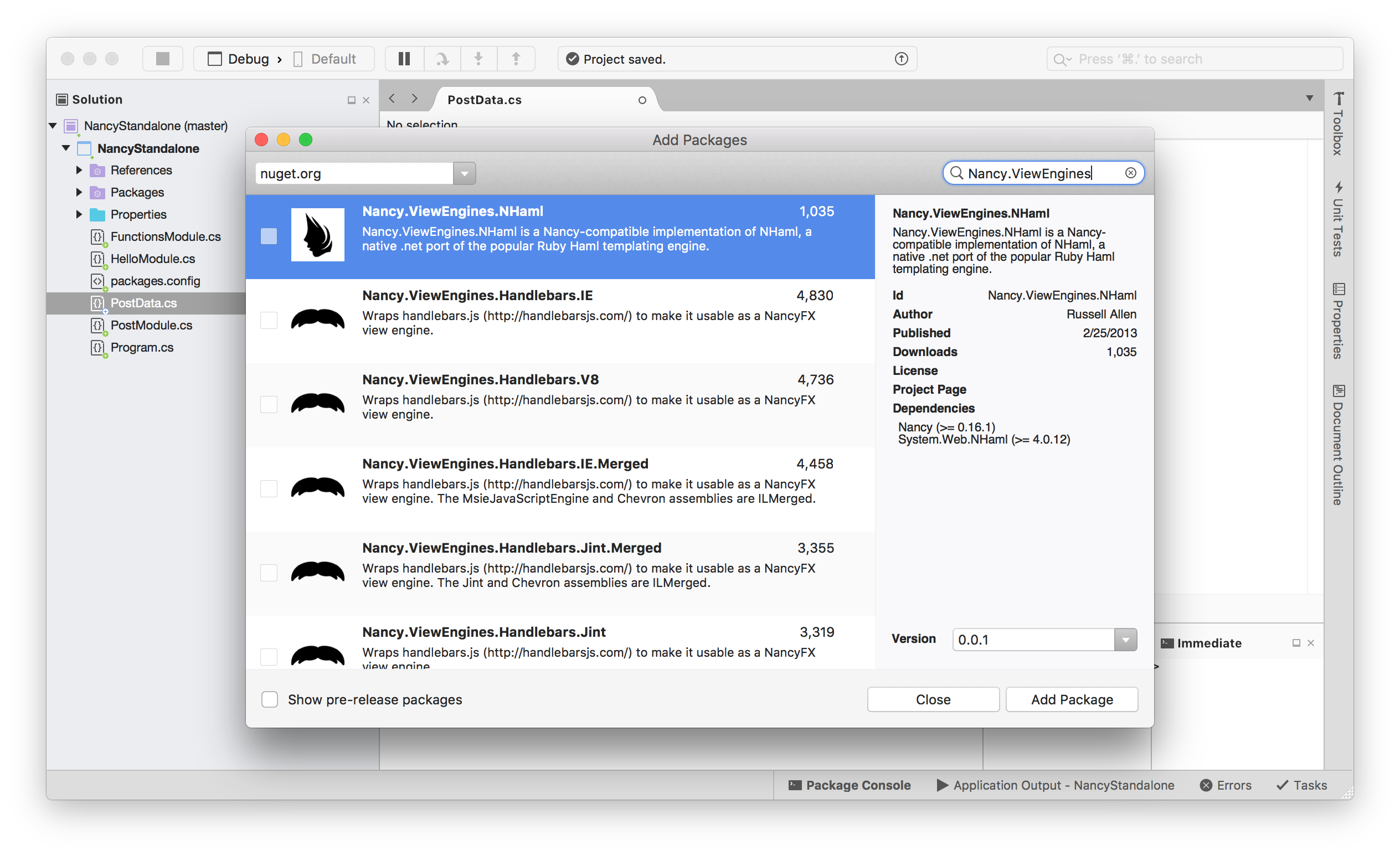Click the stop button in the toolbar
The image size is (1400, 855).
(162, 59)
